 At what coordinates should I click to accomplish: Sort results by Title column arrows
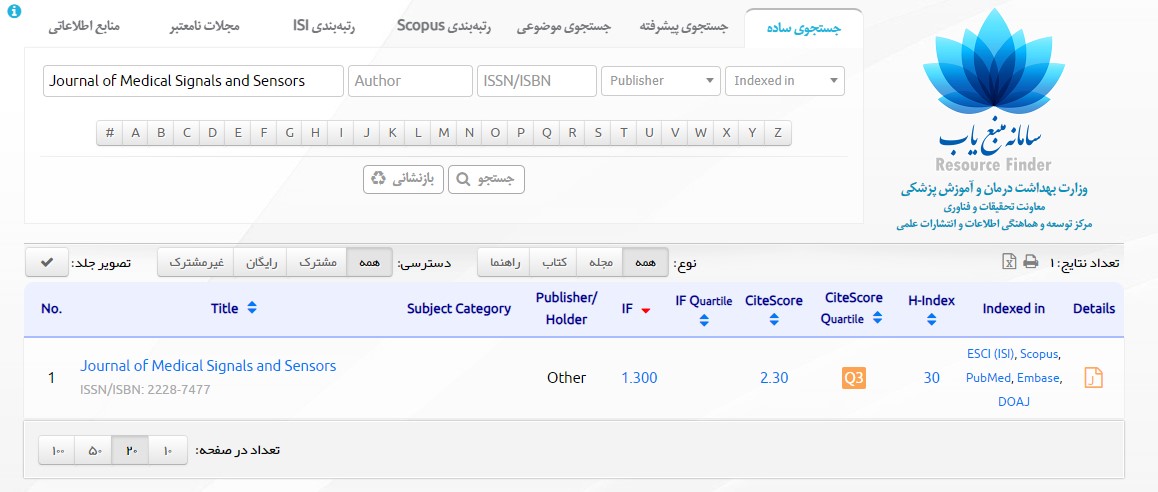click(x=252, y=309)
